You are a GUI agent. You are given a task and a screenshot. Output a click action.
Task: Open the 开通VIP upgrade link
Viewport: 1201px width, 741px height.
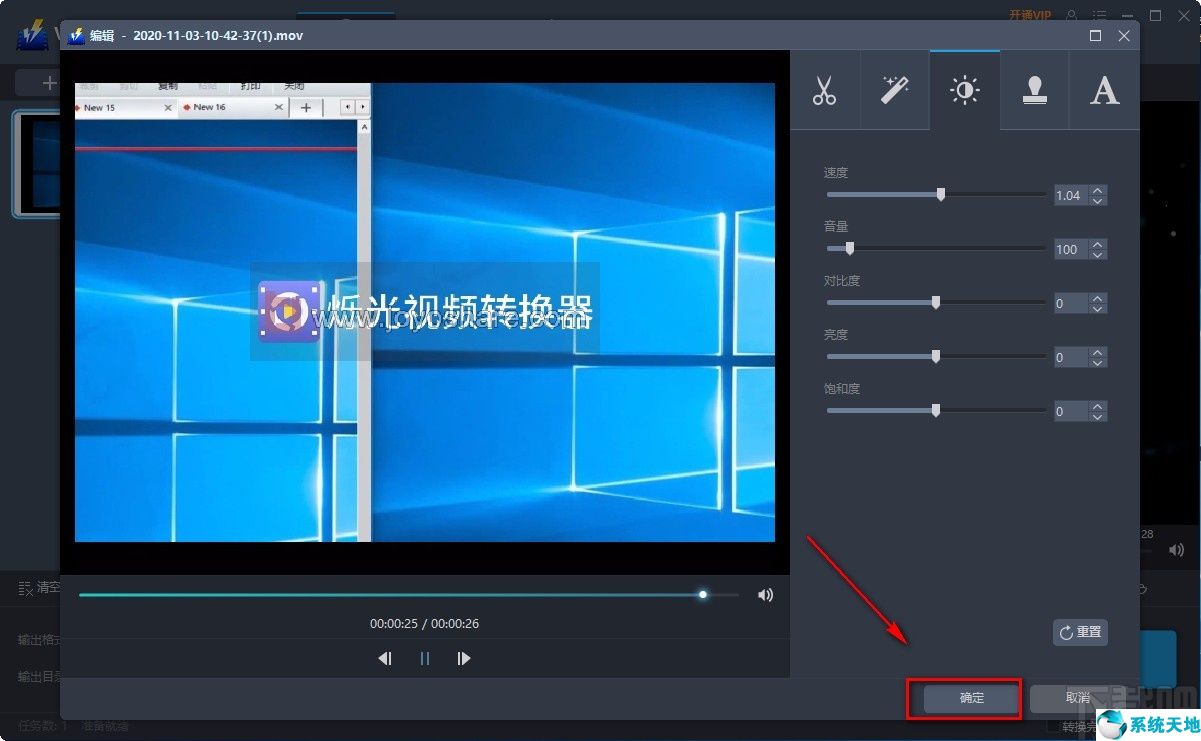(1031, 16)
